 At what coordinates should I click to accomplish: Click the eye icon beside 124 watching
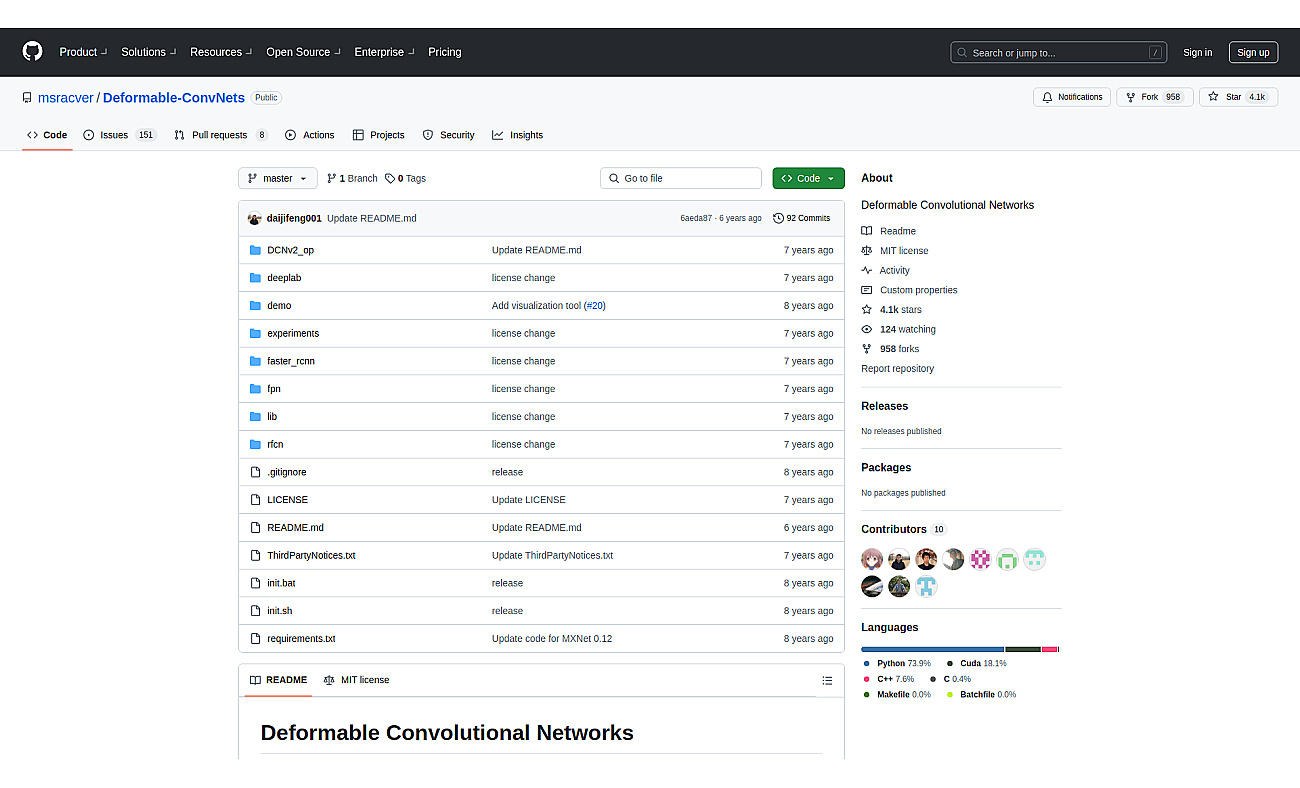[867, 329]
